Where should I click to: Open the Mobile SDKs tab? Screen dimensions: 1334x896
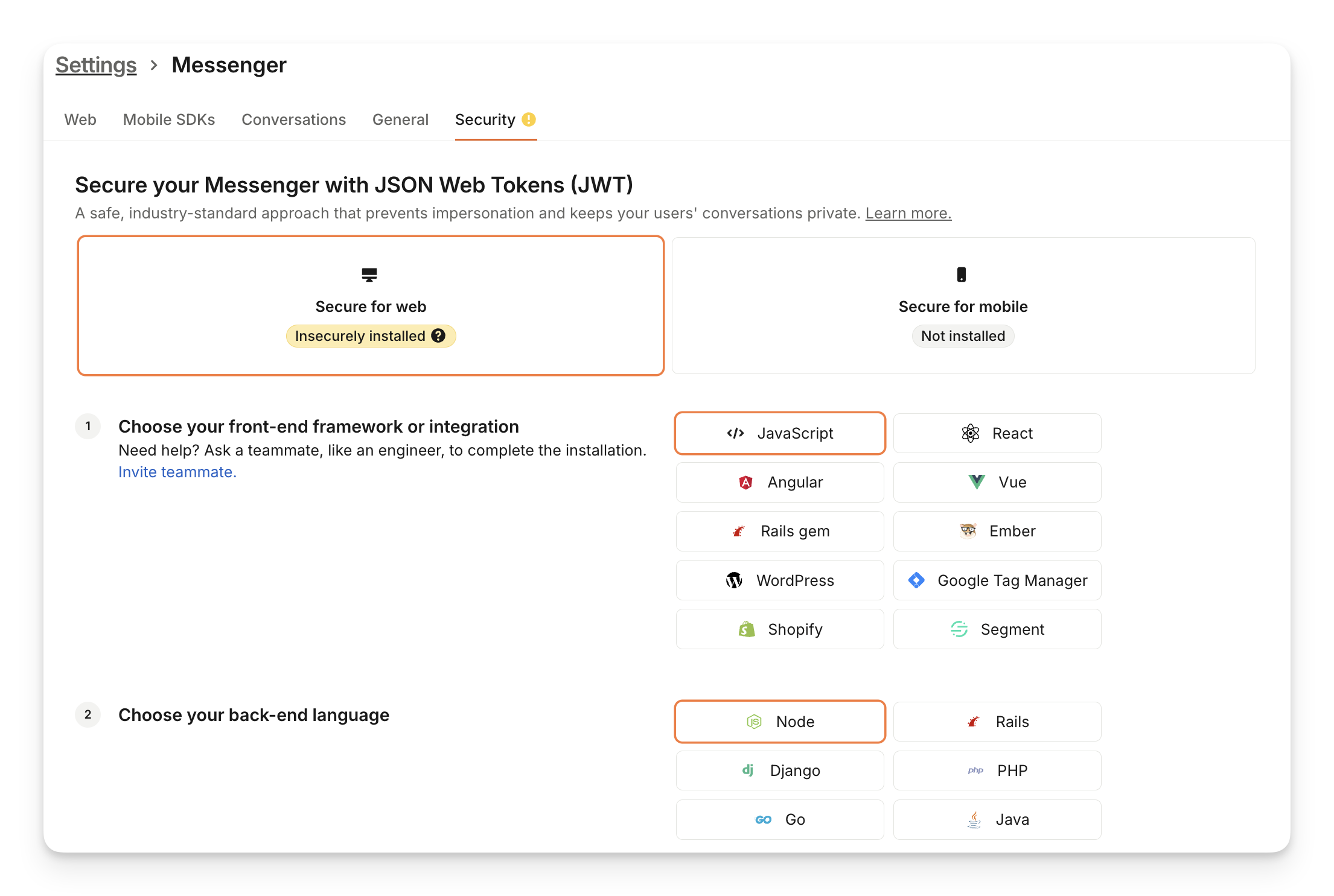(169, 119)
